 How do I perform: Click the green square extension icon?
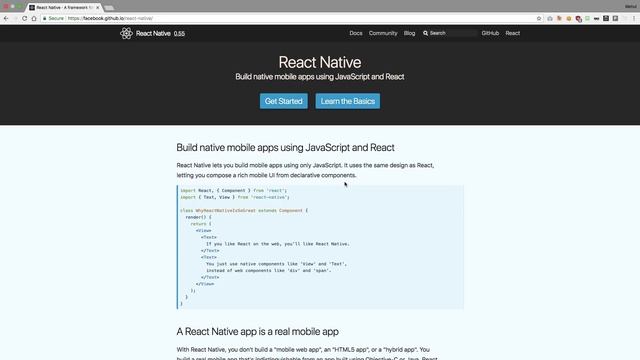pos(587,18)
